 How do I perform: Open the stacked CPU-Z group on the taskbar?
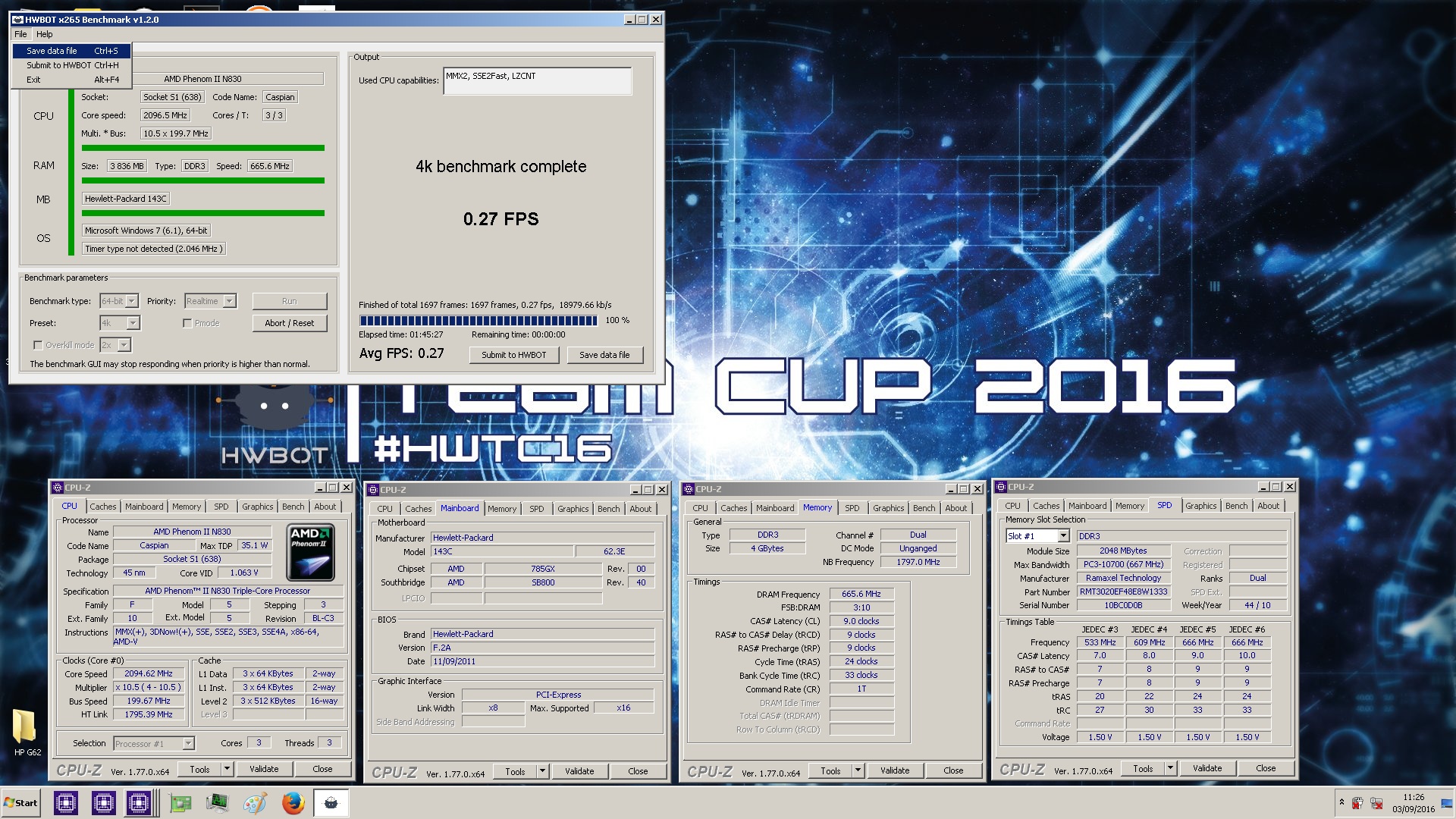point(140,802)
